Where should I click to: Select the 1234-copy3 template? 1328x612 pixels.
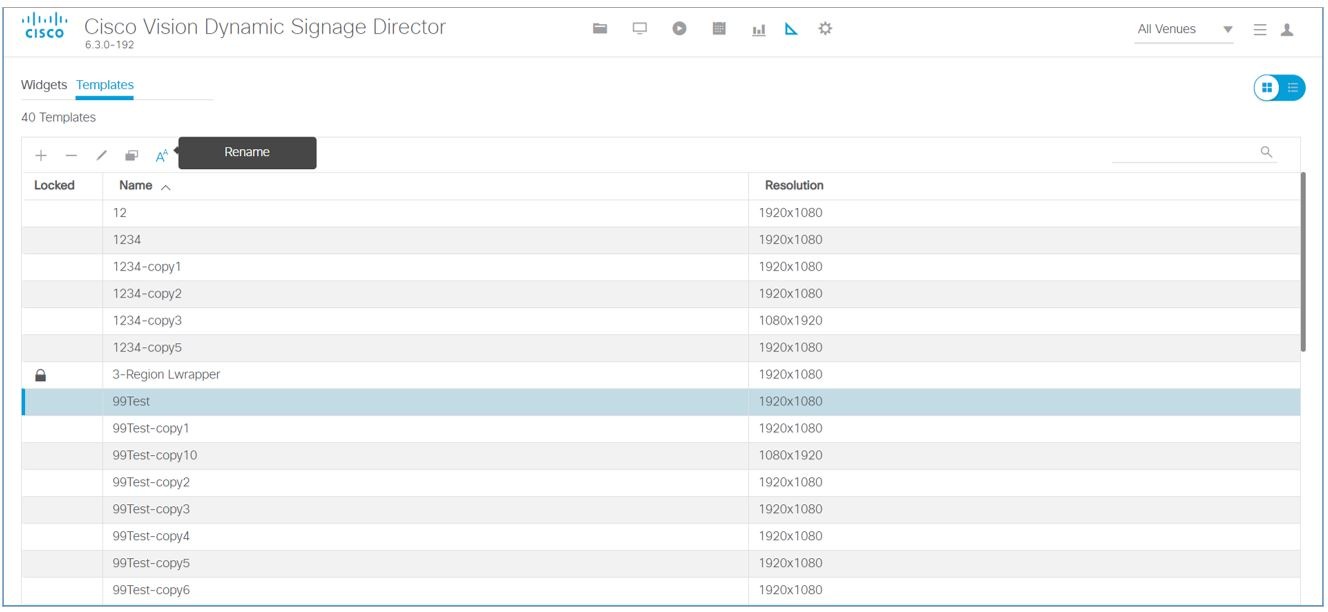point(662,321)
